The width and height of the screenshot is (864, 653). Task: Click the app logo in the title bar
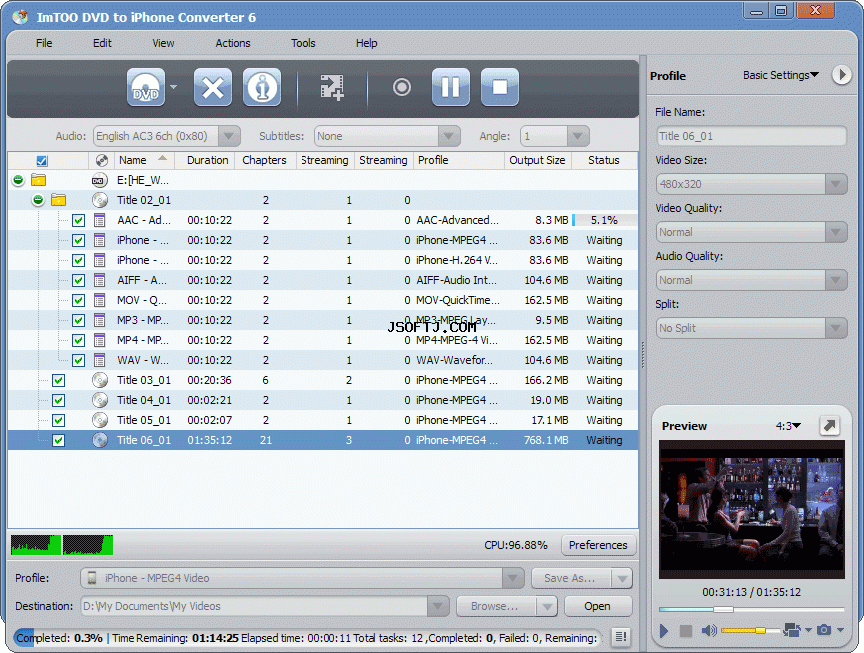(x=20, y=17)
